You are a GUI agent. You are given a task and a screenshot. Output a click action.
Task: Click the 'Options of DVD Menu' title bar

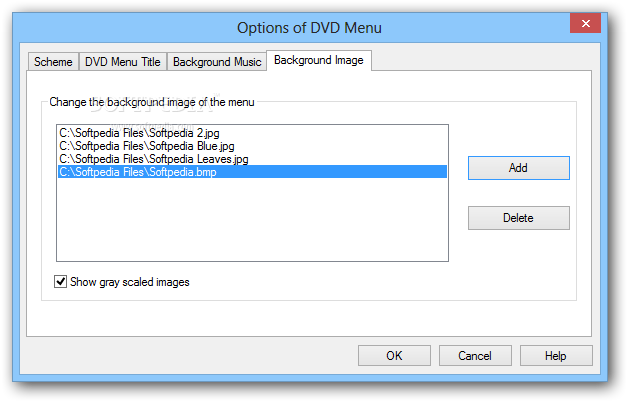[309, 28]
